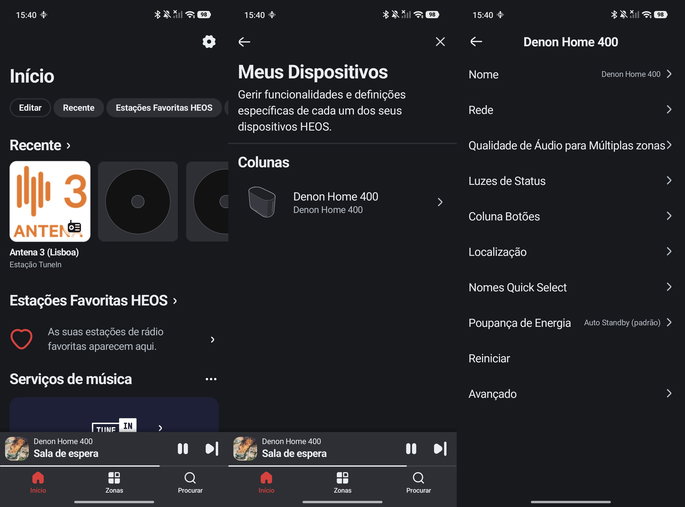Tap the red heart favorites icon

point(21,339)
